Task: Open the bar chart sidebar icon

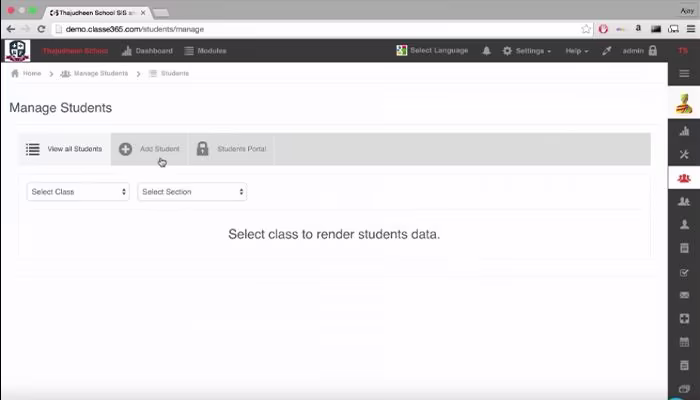Action: [684, 131]
